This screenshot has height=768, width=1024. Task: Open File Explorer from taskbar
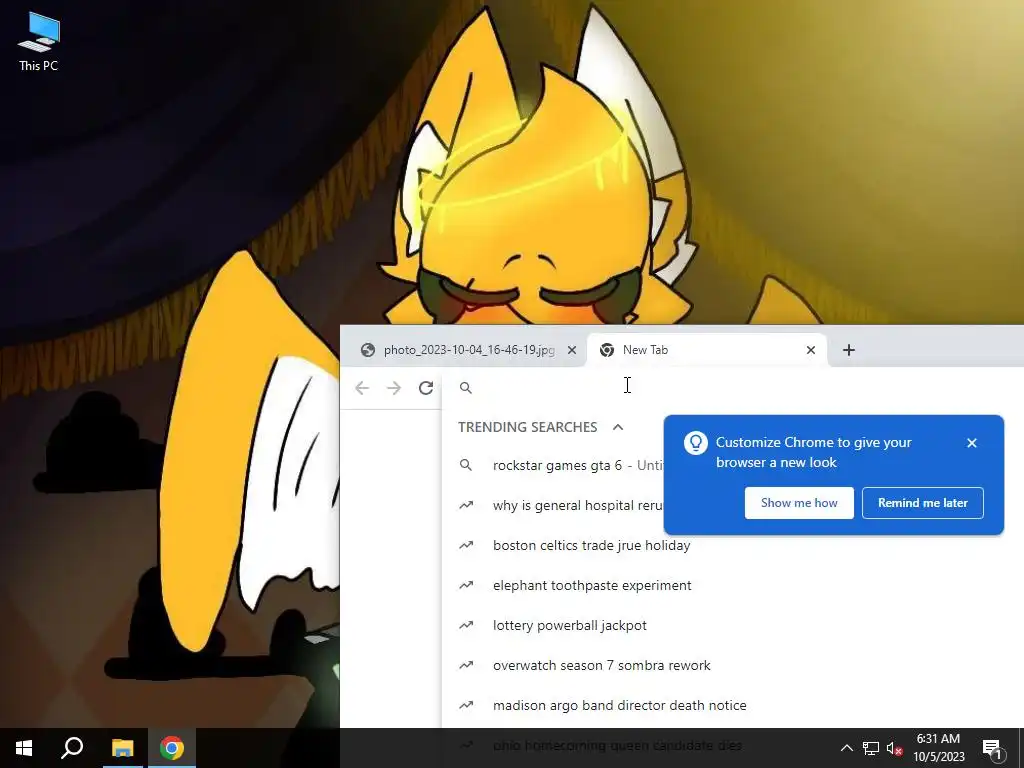122,748
